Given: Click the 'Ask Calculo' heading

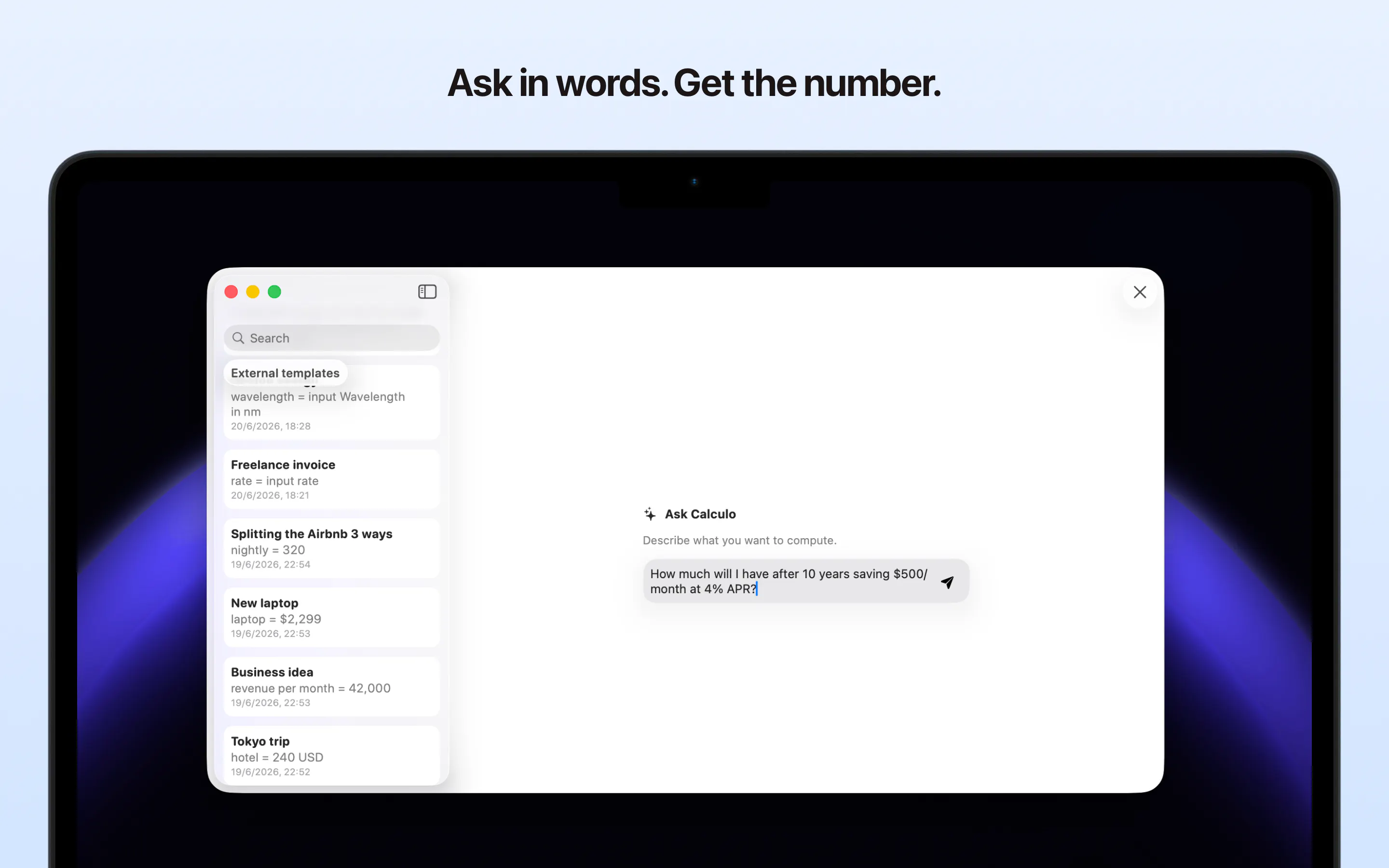Looking at the screenshot, I should coord(700,514).
